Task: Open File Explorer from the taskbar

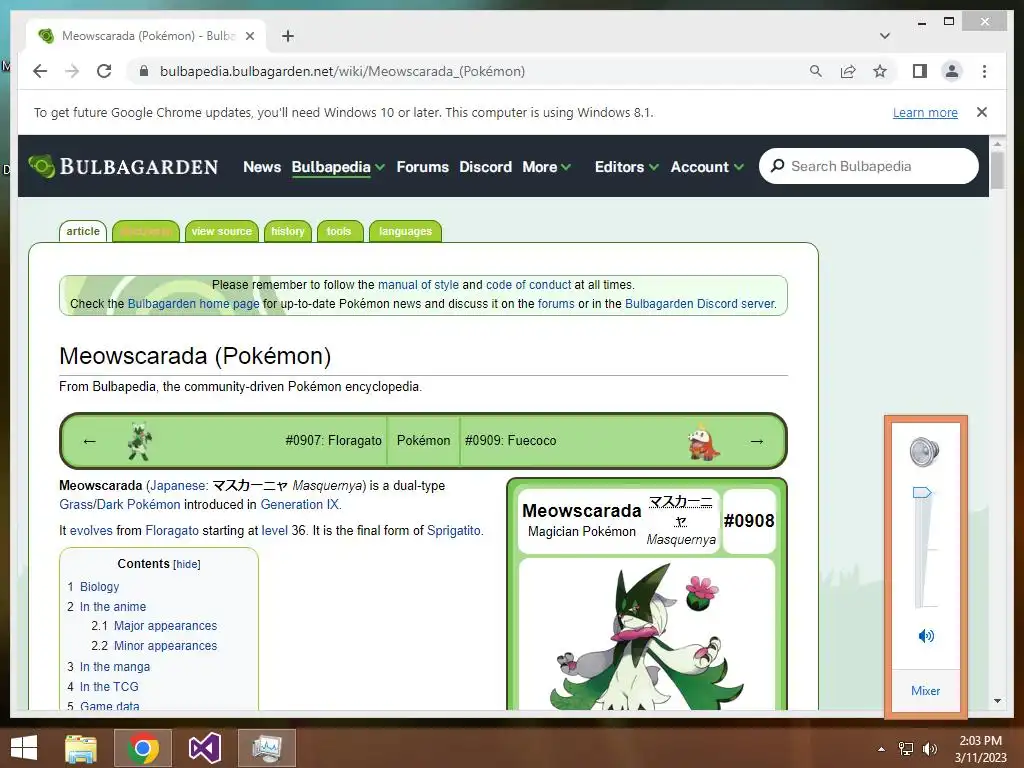Action: (x=80, y=748)
